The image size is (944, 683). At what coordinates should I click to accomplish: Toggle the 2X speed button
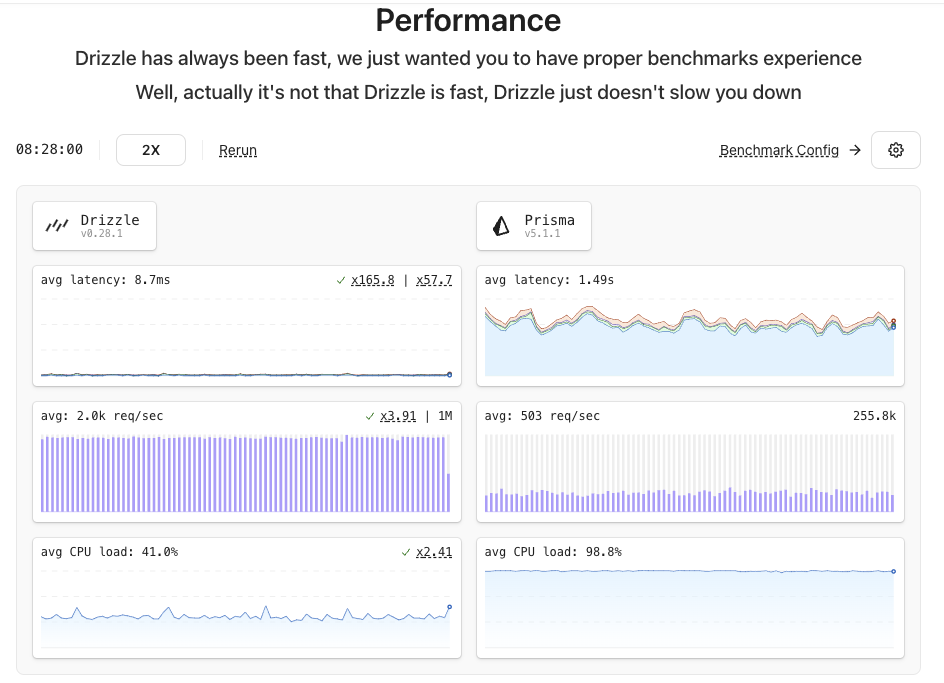151,150
